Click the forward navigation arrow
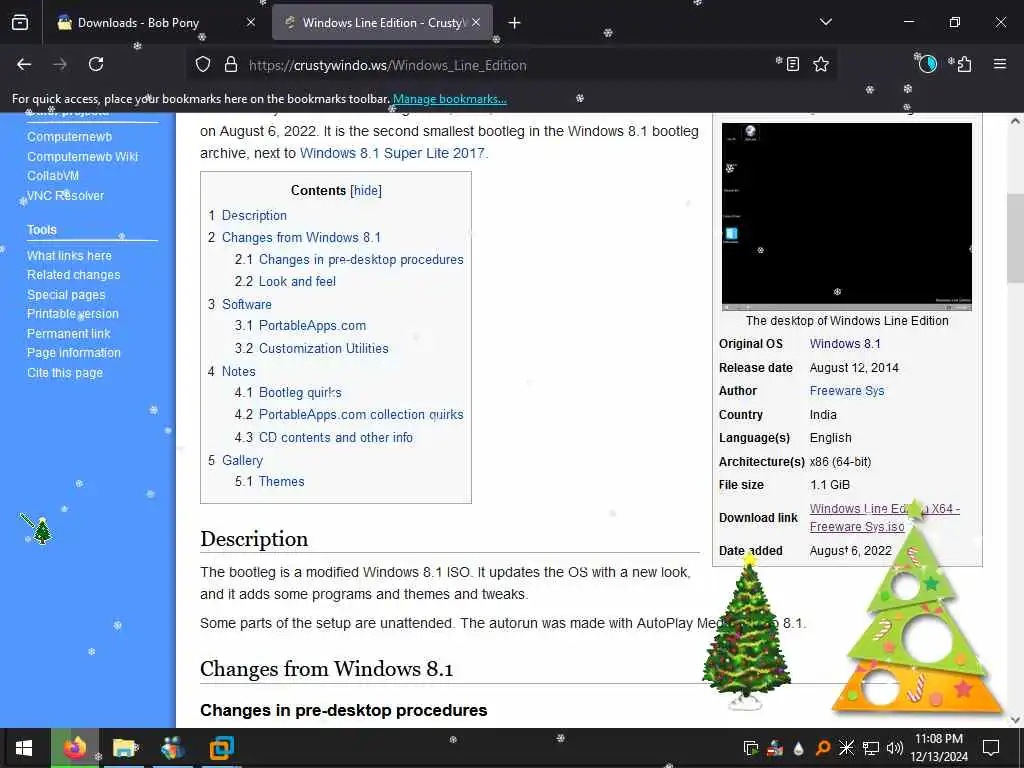Viewport: 1024px width, 768px height. coord(60,64)
